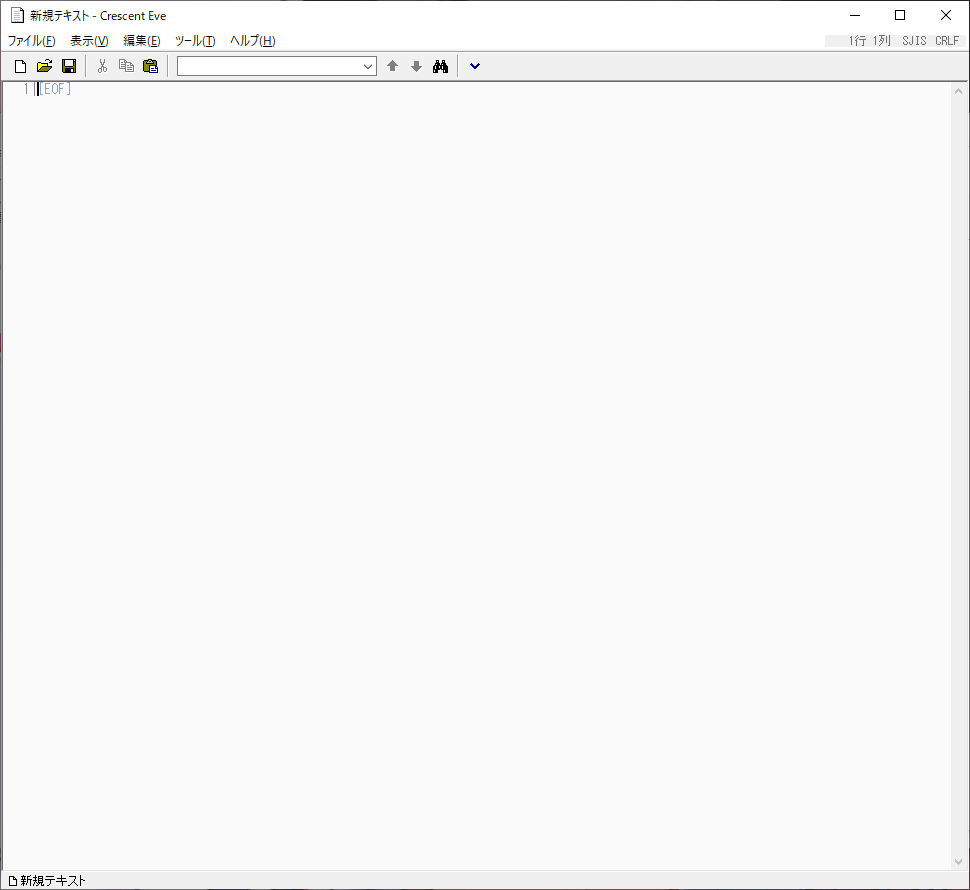This screenshot has width=970, height=890.
Task: Click the Save floppy disk icon
Action: click(x=69, y=67)
